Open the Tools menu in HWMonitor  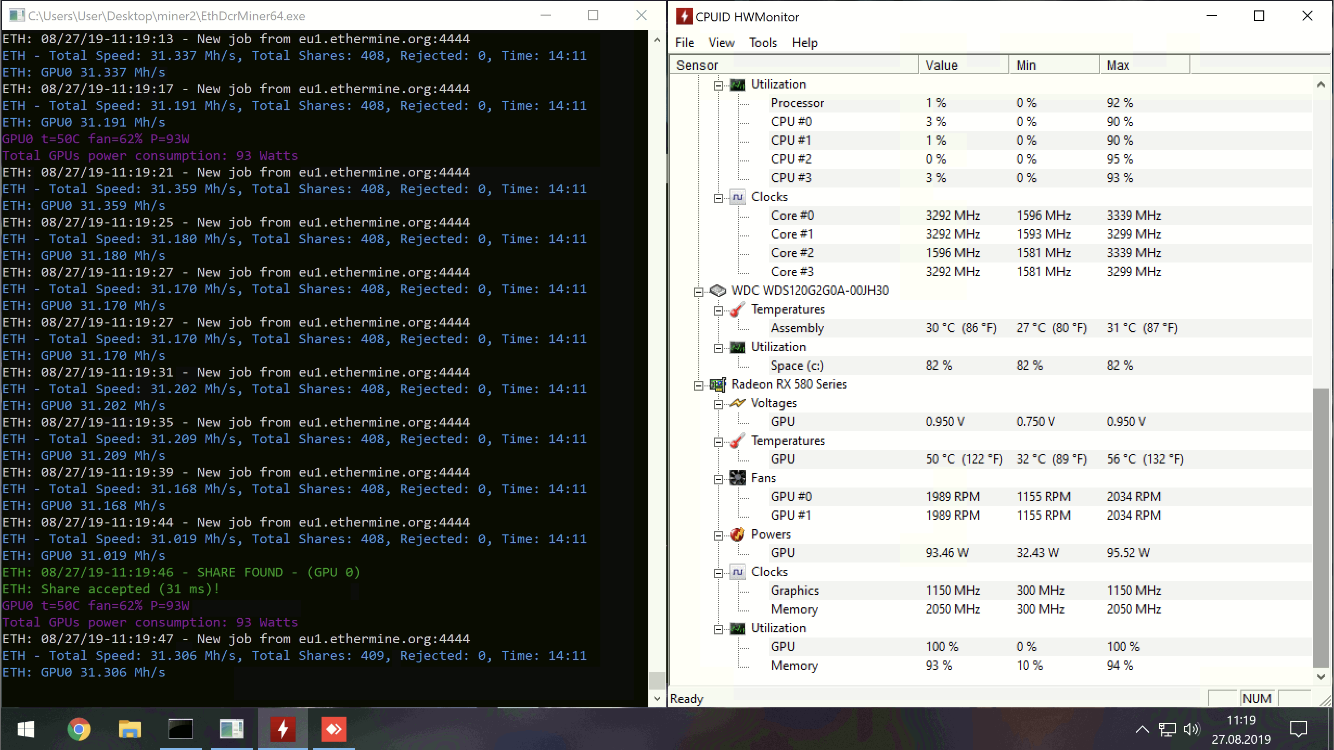(x=763, y=43)
